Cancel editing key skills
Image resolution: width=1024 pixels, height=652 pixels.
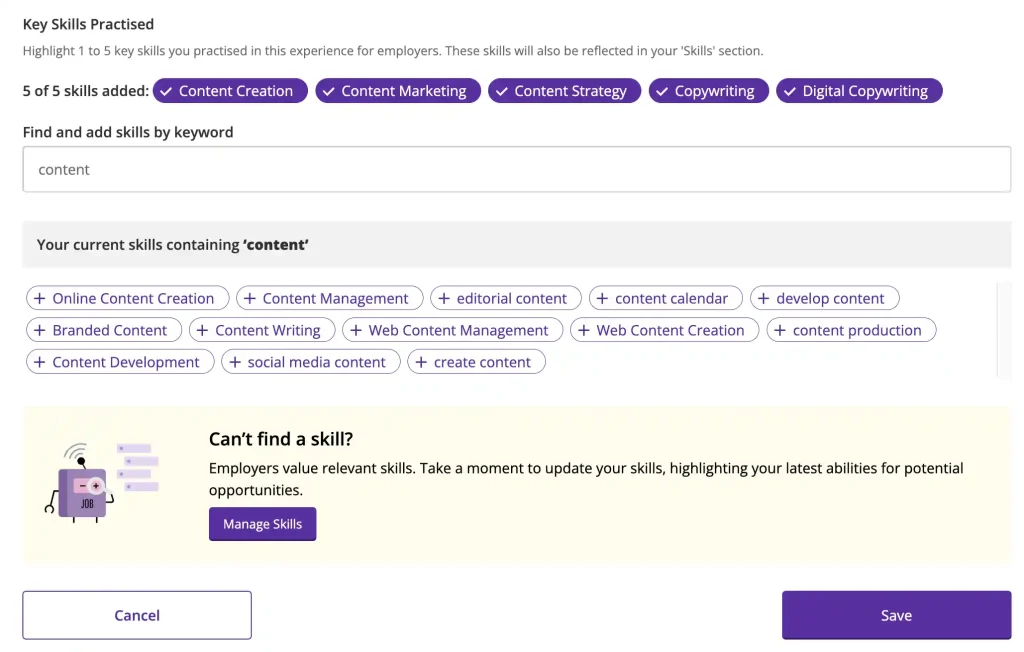coord(136,615)
